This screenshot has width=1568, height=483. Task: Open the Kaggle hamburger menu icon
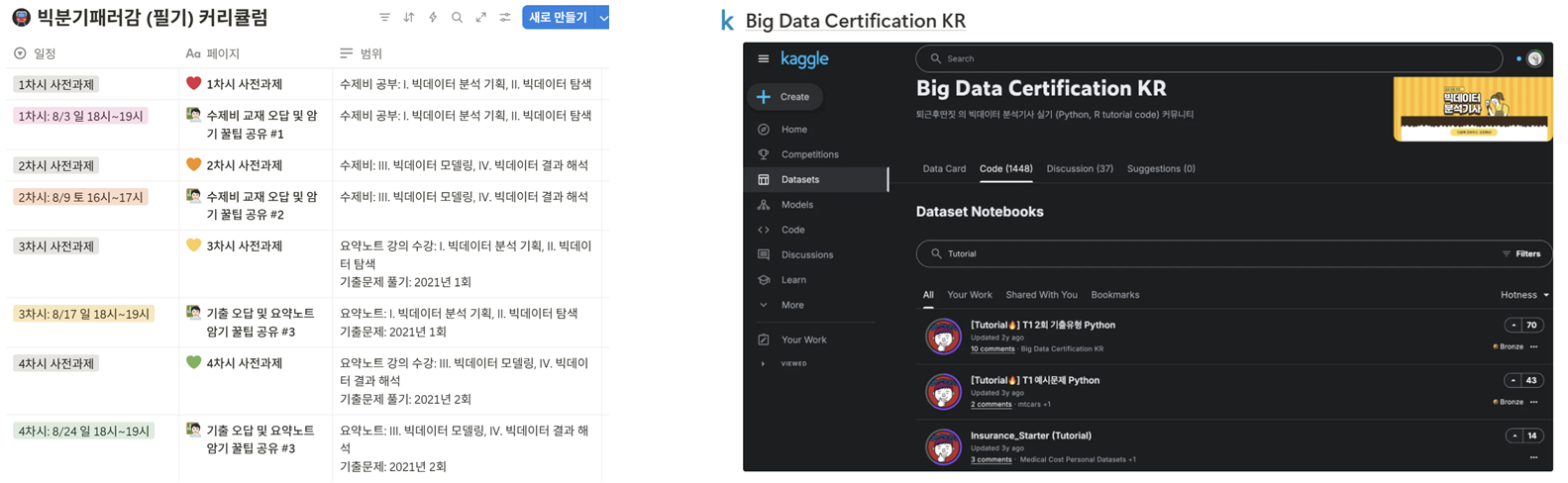[763, 58]
